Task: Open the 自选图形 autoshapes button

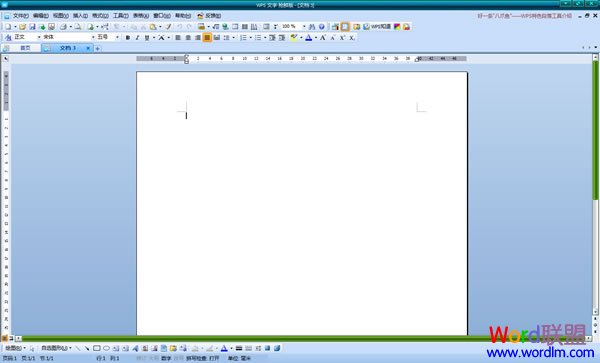Action: (56, 348)
